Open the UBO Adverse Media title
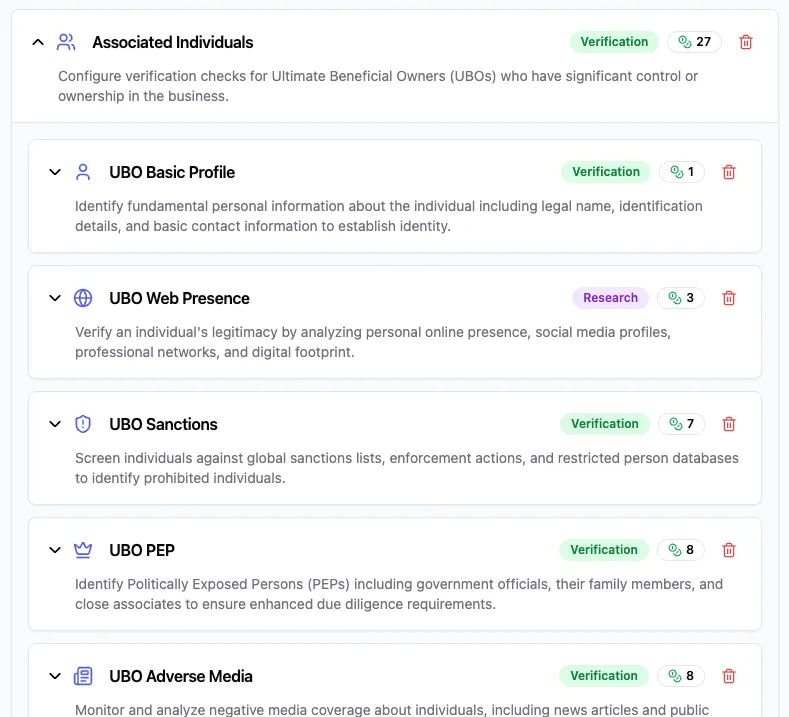This screenshot has width=789, height=717. [181, 676]
